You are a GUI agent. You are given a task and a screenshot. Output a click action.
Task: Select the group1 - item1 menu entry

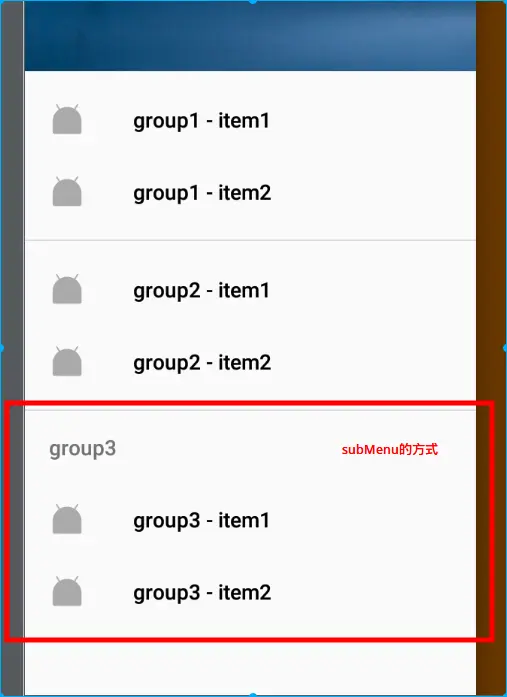point(250,120)
